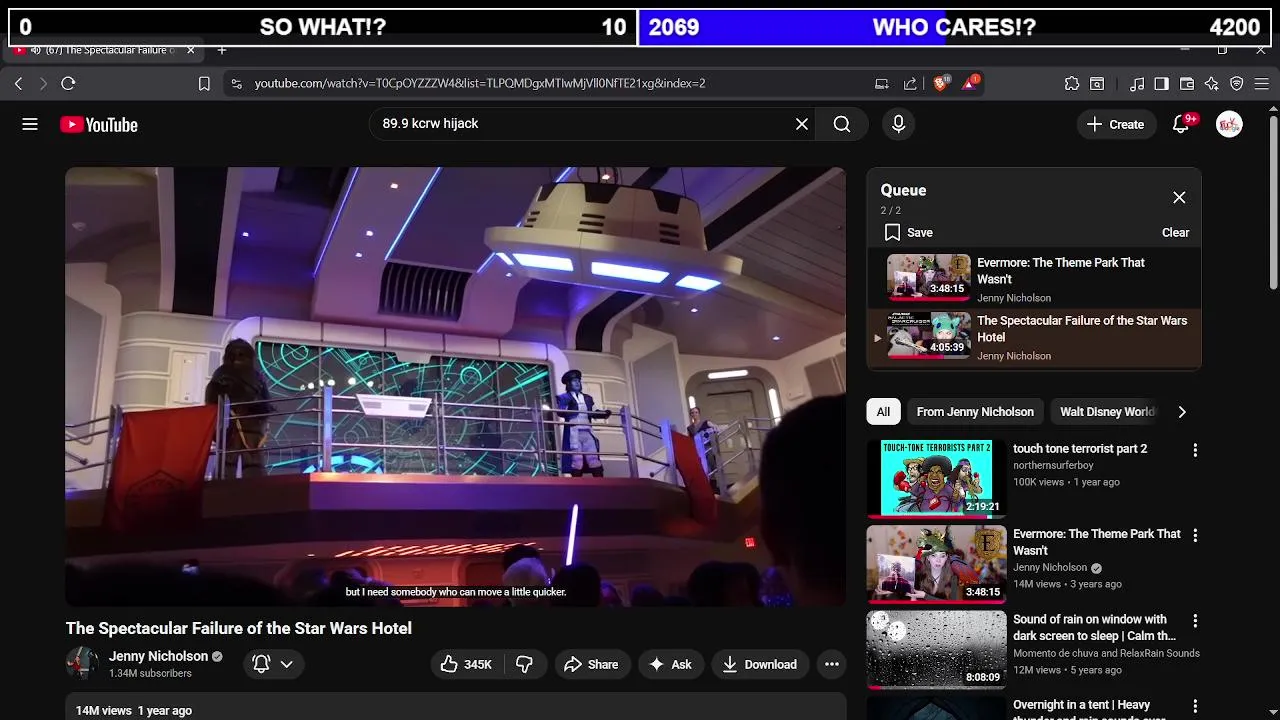Go back in the browser
The width and height of the screenshot is (1280, 720).
click(x=18, y=83)
